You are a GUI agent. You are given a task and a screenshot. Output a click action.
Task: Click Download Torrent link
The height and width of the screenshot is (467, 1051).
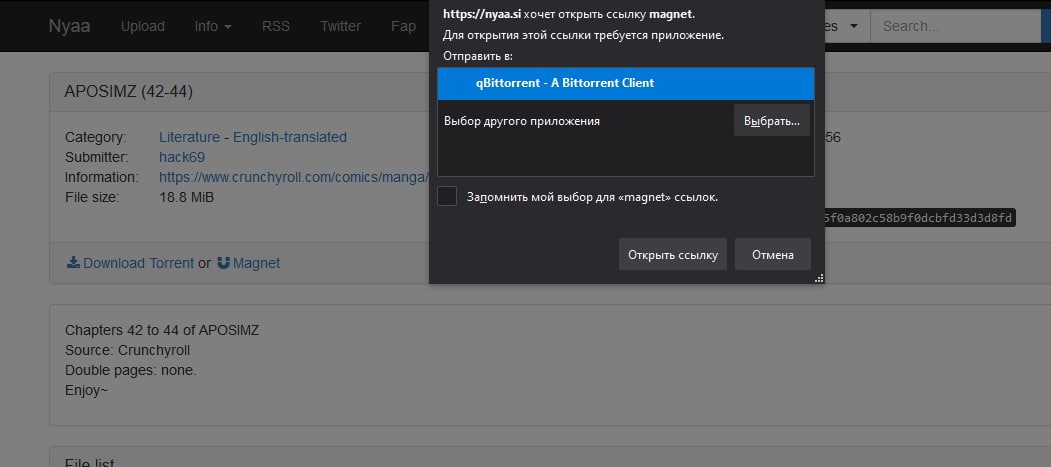[x=138, y=263]
